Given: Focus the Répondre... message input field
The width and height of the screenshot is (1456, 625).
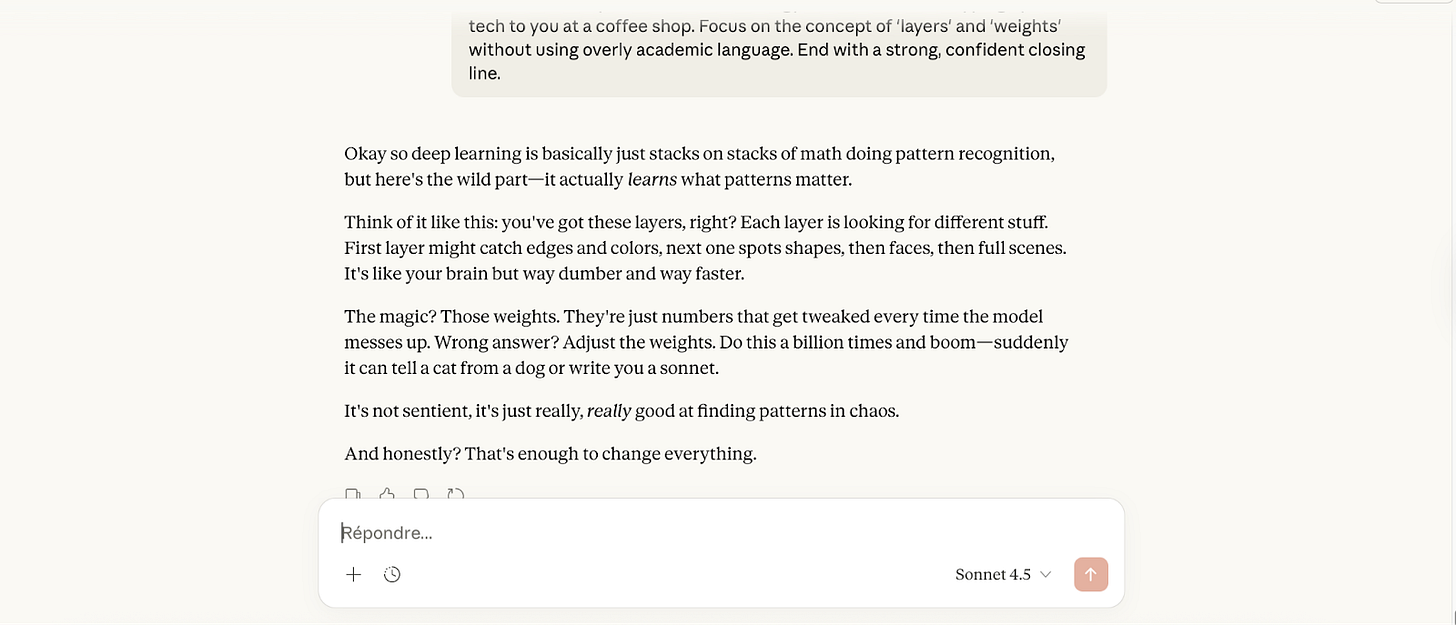Looking at the screenshot, I should click(721, 533).
